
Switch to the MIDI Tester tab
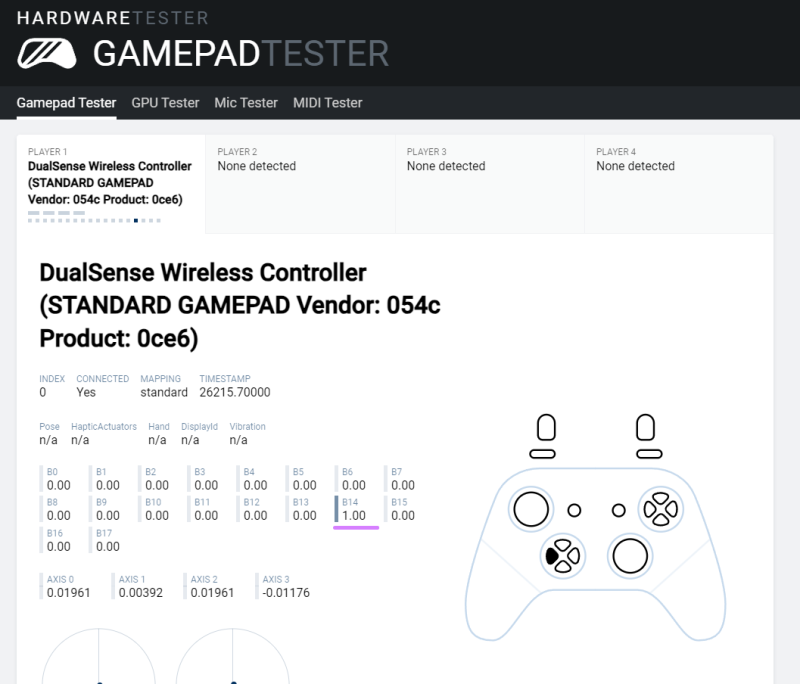(328, 103)
